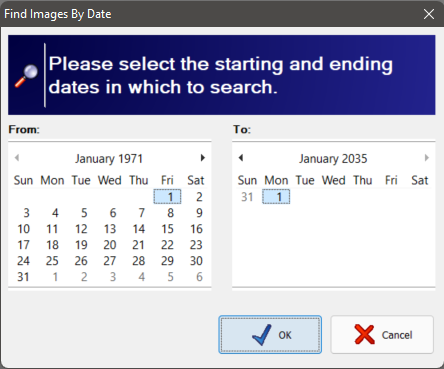Choose January 9 in From calendar
The image size is (444, 369).
pos(199,213)
